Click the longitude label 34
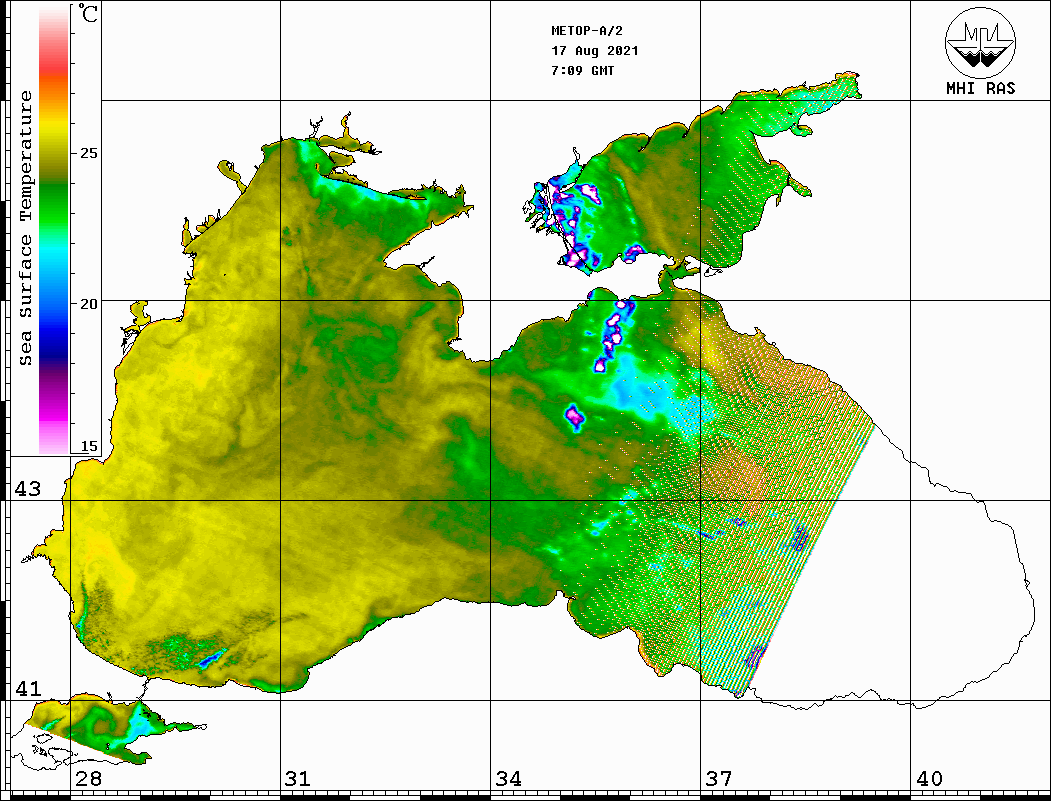This screenshot has width=1051, height=801. point(508,779)
